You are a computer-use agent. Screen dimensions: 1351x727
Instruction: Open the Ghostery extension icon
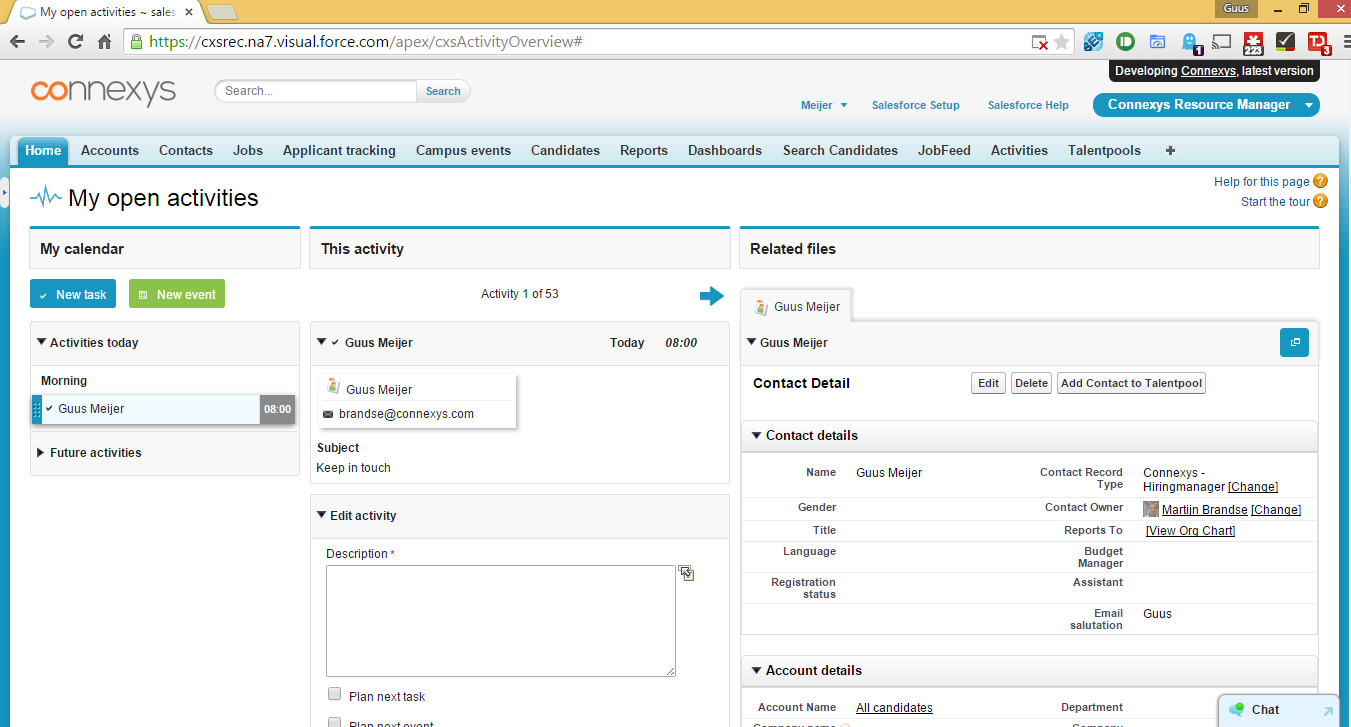(1191, 43)
